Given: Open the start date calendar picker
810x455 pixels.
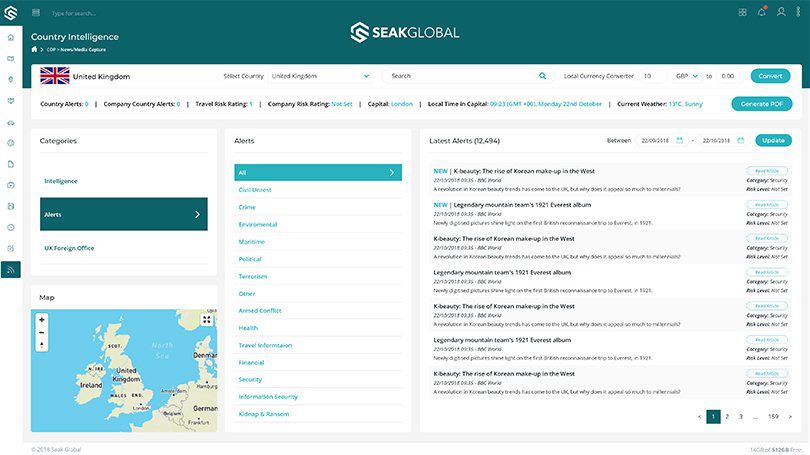Looking at the screenshot, I should (679, 141).
